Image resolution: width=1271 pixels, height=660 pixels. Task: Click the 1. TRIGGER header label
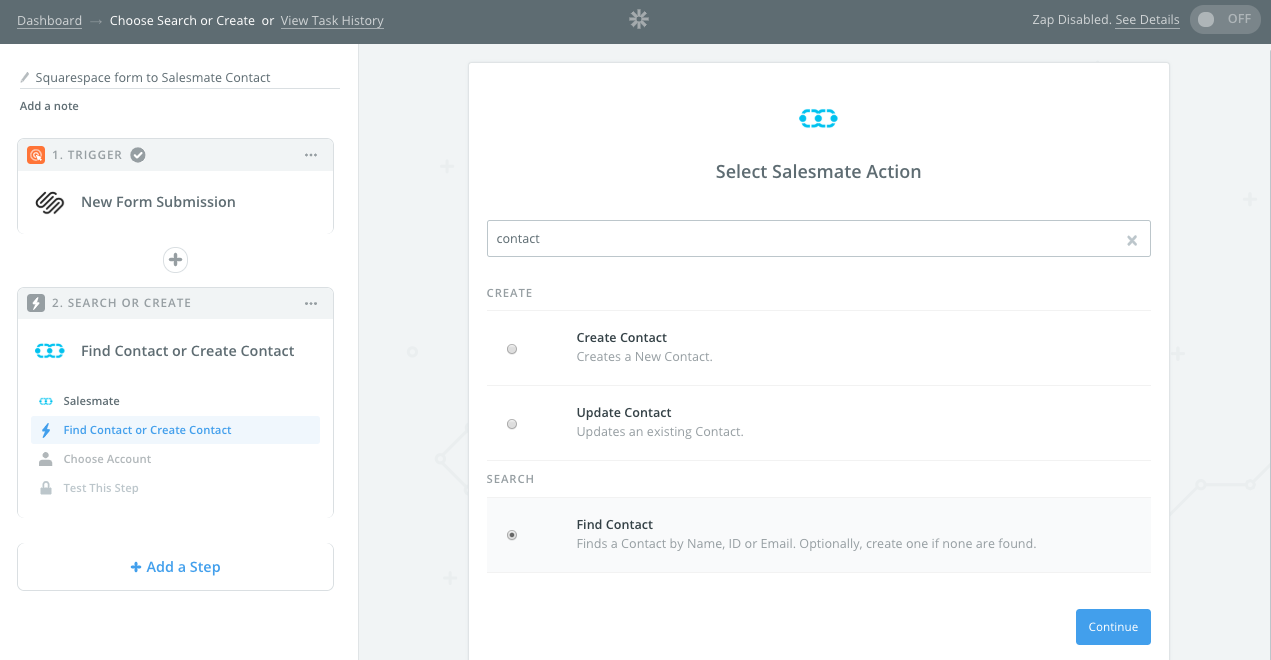[x=87, y=155]
